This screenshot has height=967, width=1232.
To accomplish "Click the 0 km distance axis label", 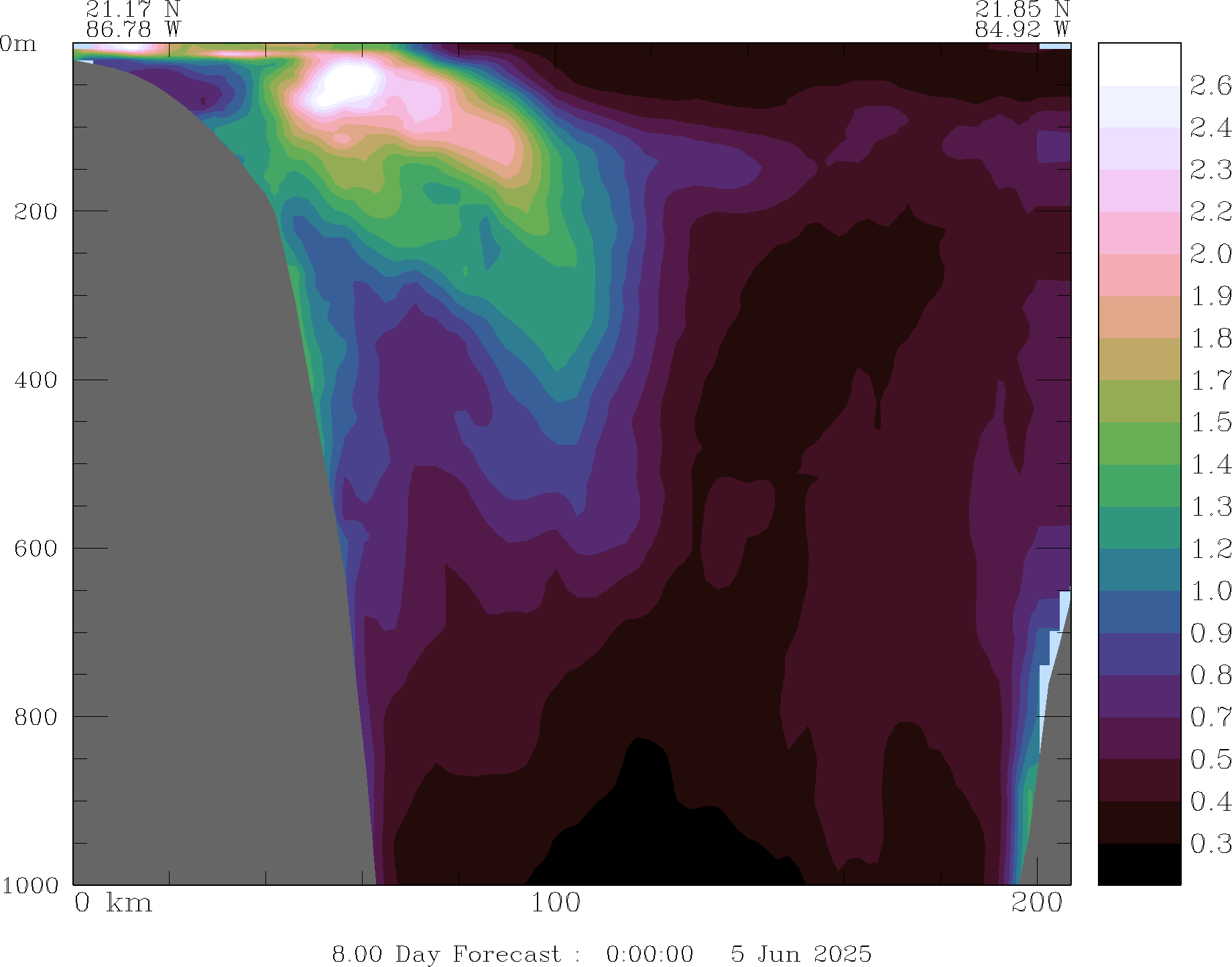I will pyautogui.click(x=113, y=903).
